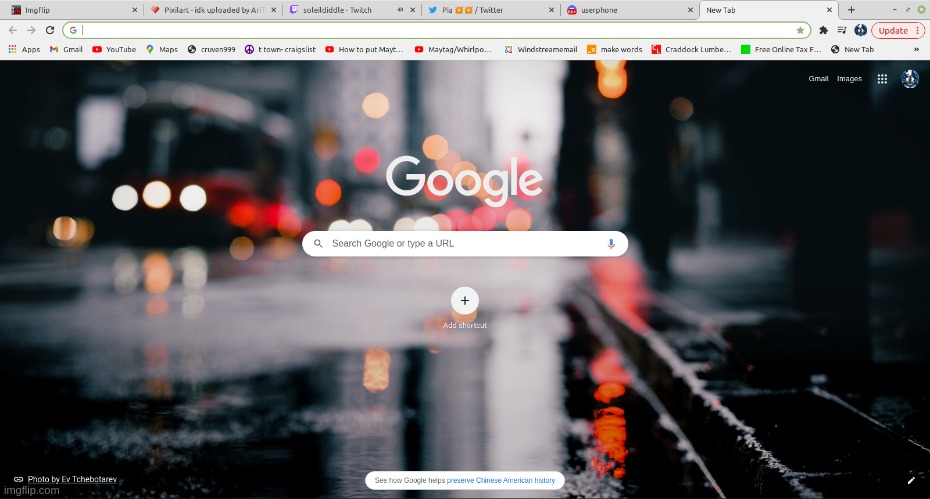Image resolution: width=930 pixels, height=499 pixels.
Task: Add a shortcut with the plus circle
Action: (465, 301)
